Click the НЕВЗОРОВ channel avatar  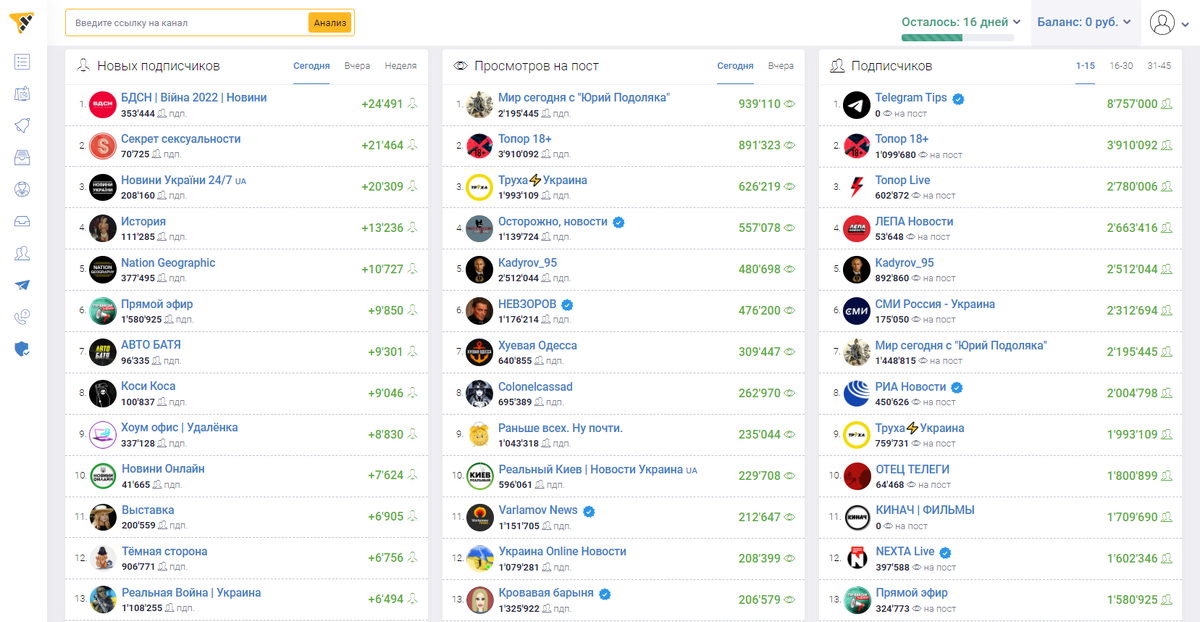coord(480,311)
